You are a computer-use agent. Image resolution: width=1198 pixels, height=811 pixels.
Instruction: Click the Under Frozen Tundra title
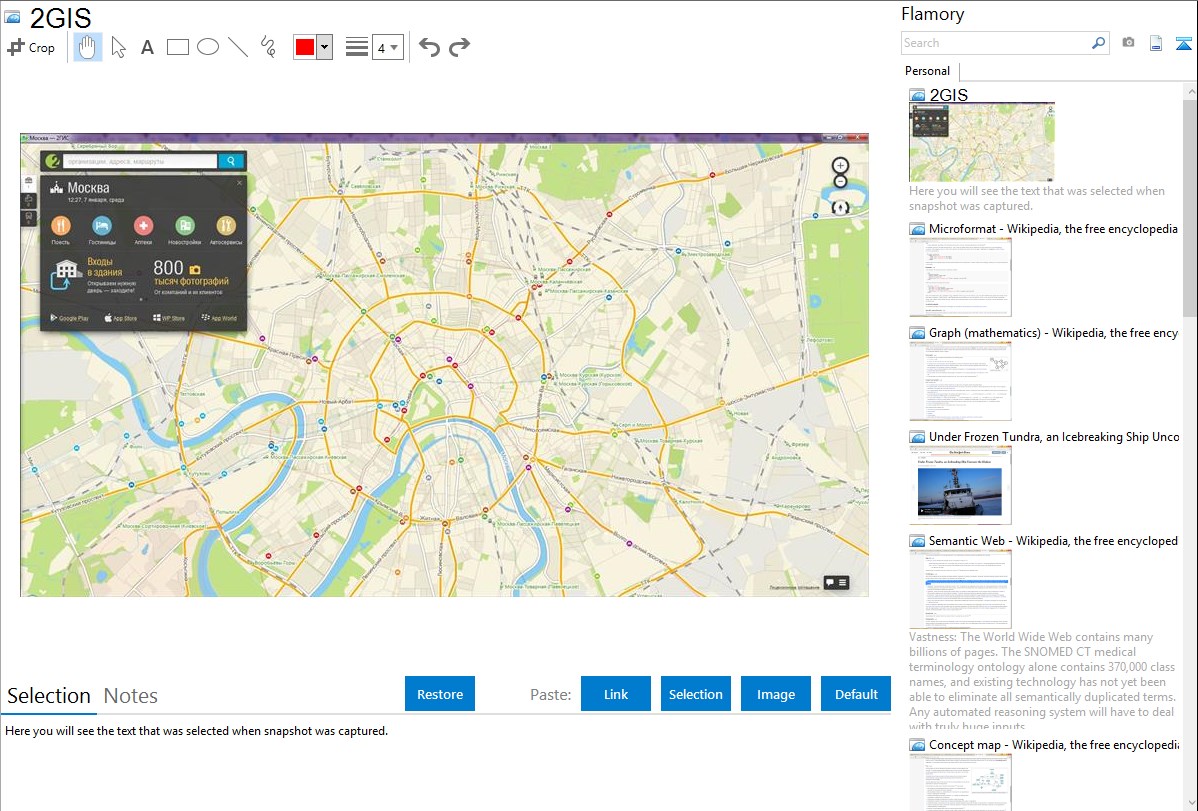click(1054, 436)
